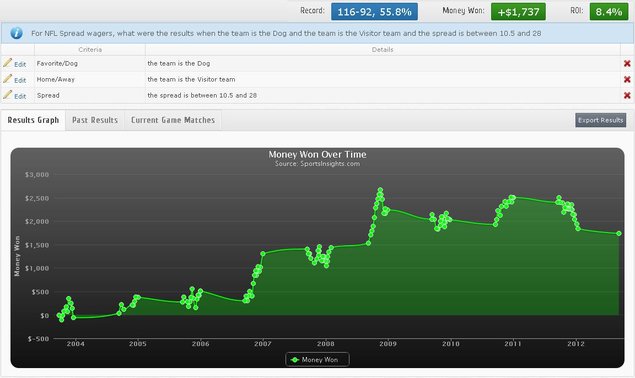Edit the Spread criteria

(x=20, y=96)
